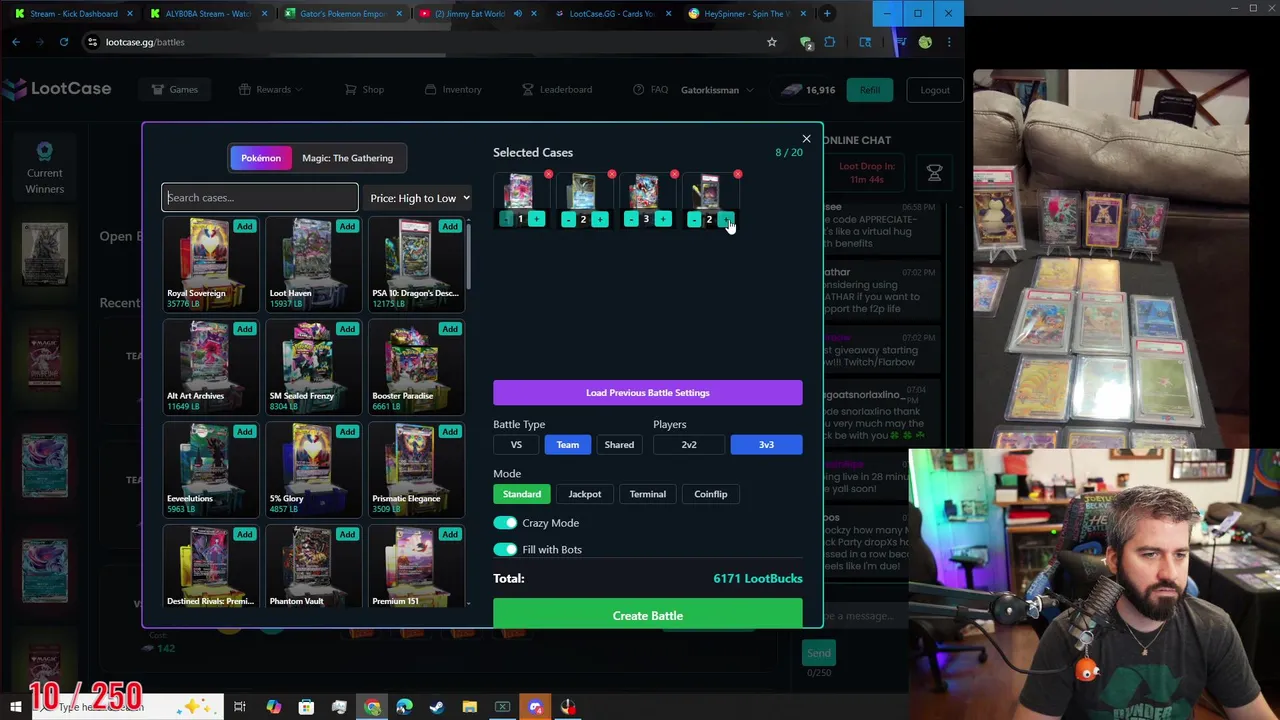Add the Loot Haven case
The height and width of the screenshot is (720, 1280).
(347, 227)
